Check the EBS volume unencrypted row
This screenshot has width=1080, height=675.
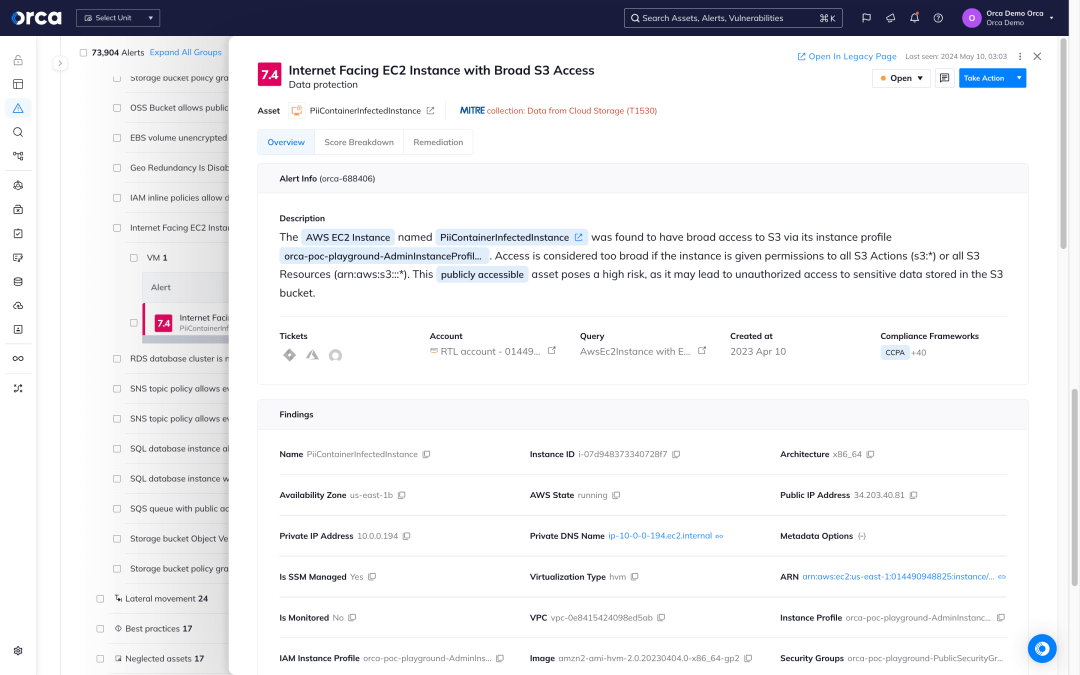[x=117, y=138]
